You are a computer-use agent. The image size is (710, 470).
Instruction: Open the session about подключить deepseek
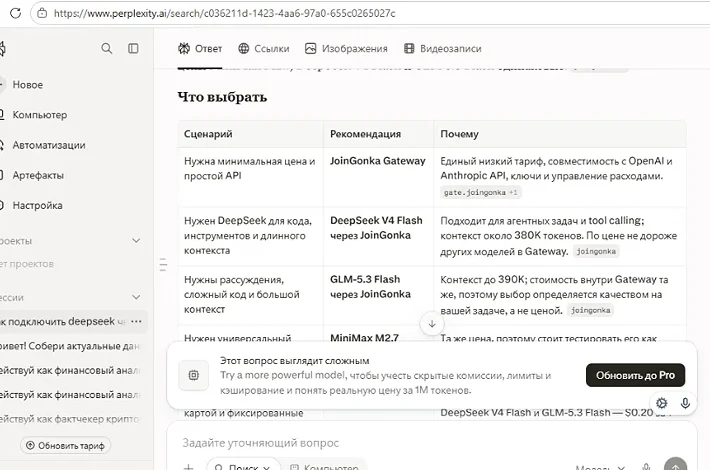pos(61,321)
